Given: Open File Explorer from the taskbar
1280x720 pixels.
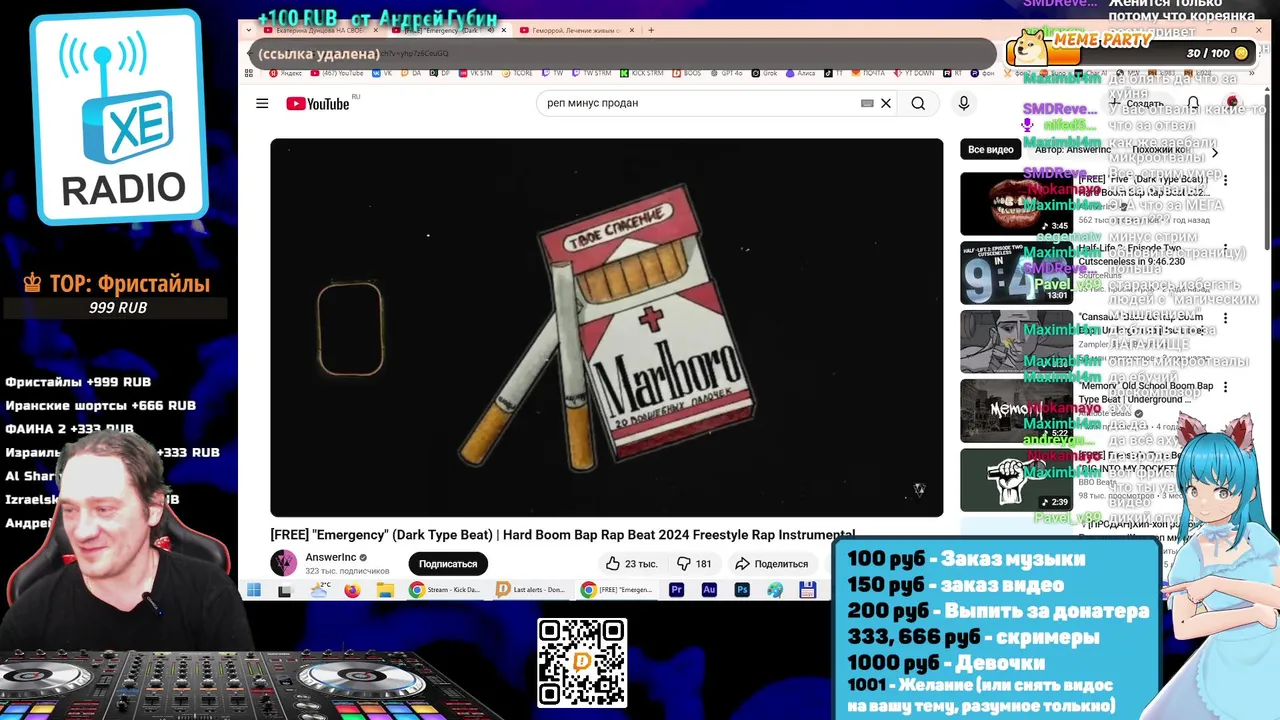Looking at the screenshot, I should pos(385,590).
